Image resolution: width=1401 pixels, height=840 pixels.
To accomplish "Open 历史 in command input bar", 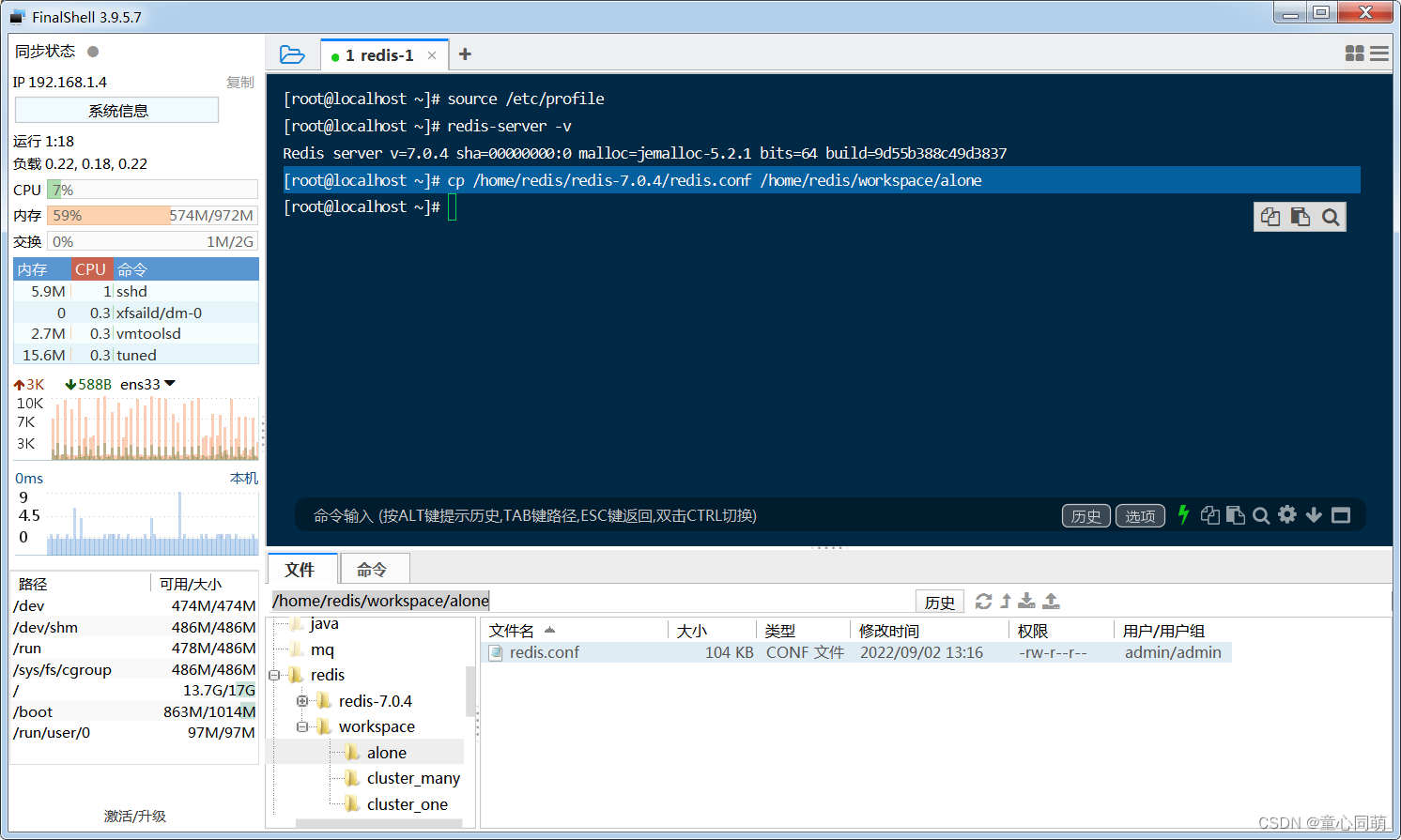I will (1086, 515).
